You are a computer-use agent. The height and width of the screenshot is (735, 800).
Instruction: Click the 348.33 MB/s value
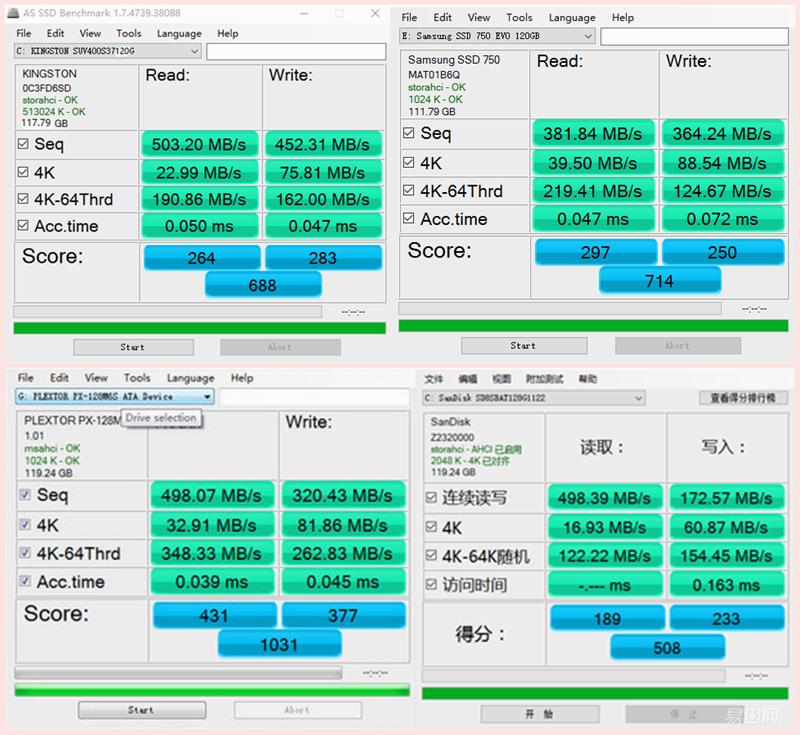[212, 553]
